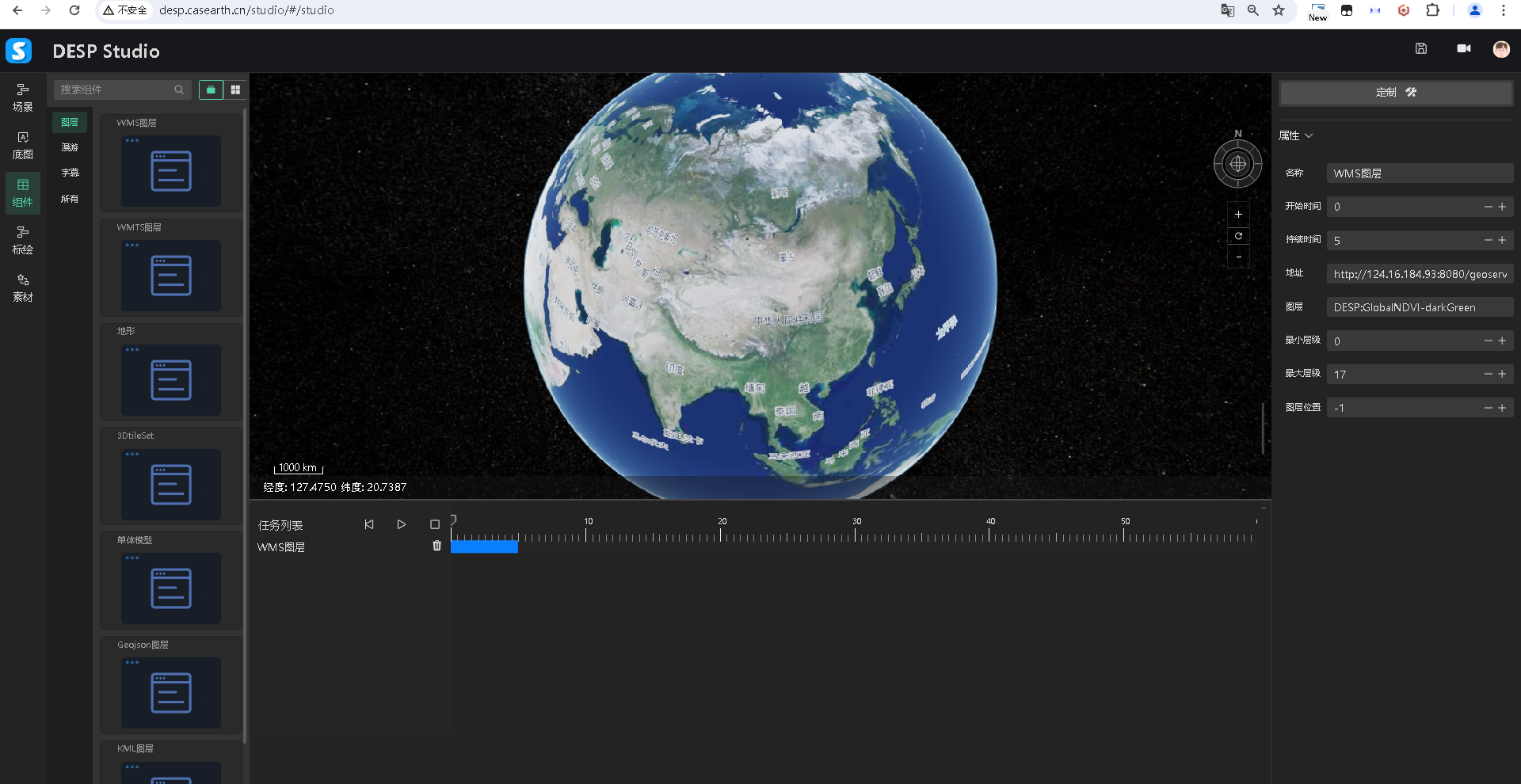
Task: Click the compass navigation control
Action: [x=1237, y=164]
